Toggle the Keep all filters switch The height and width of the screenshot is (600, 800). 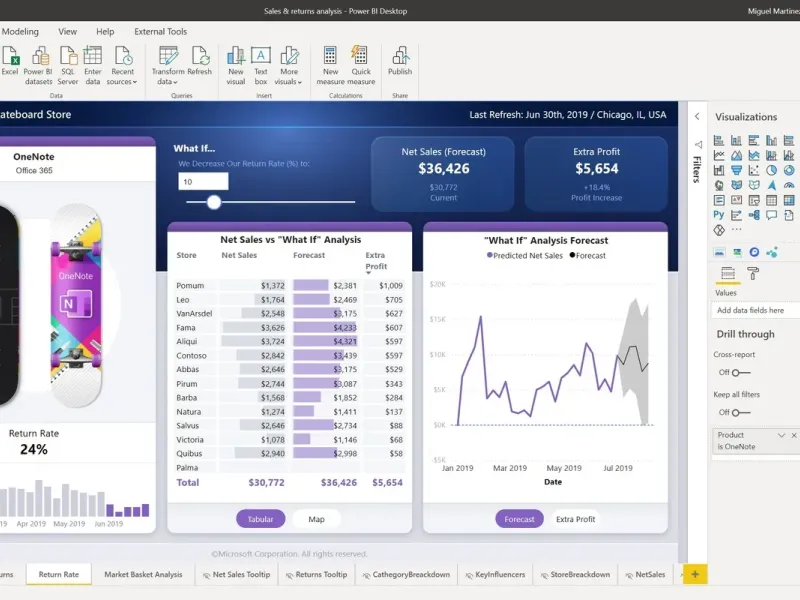[740, 412]
